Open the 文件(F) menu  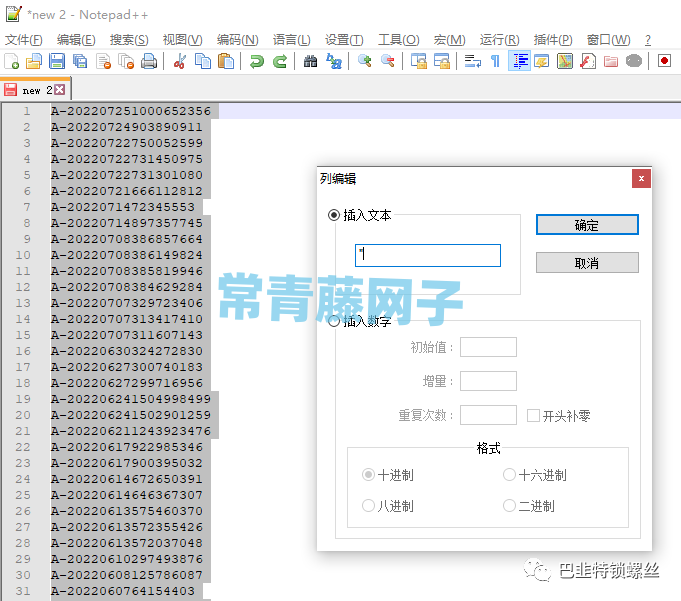click(23, 40)
